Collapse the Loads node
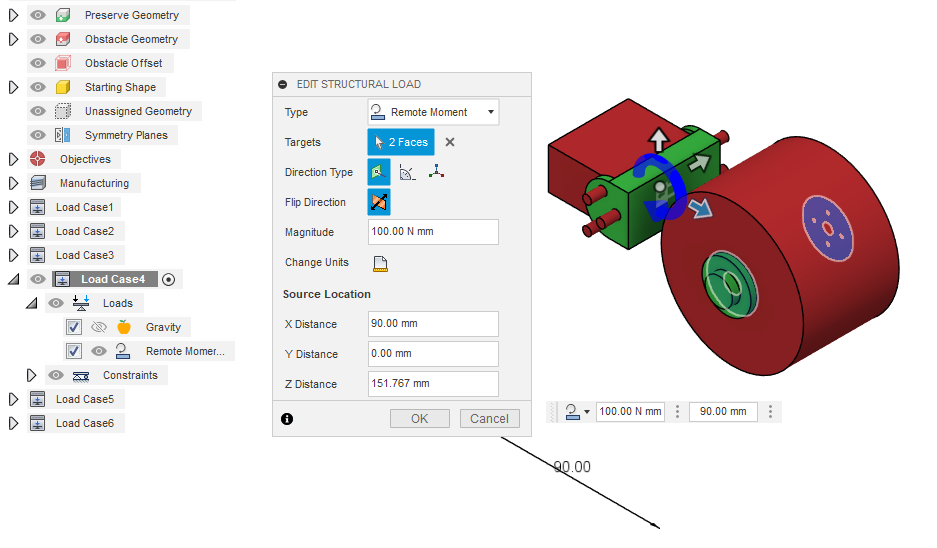The image size is (937, 548). coord(32,304)
